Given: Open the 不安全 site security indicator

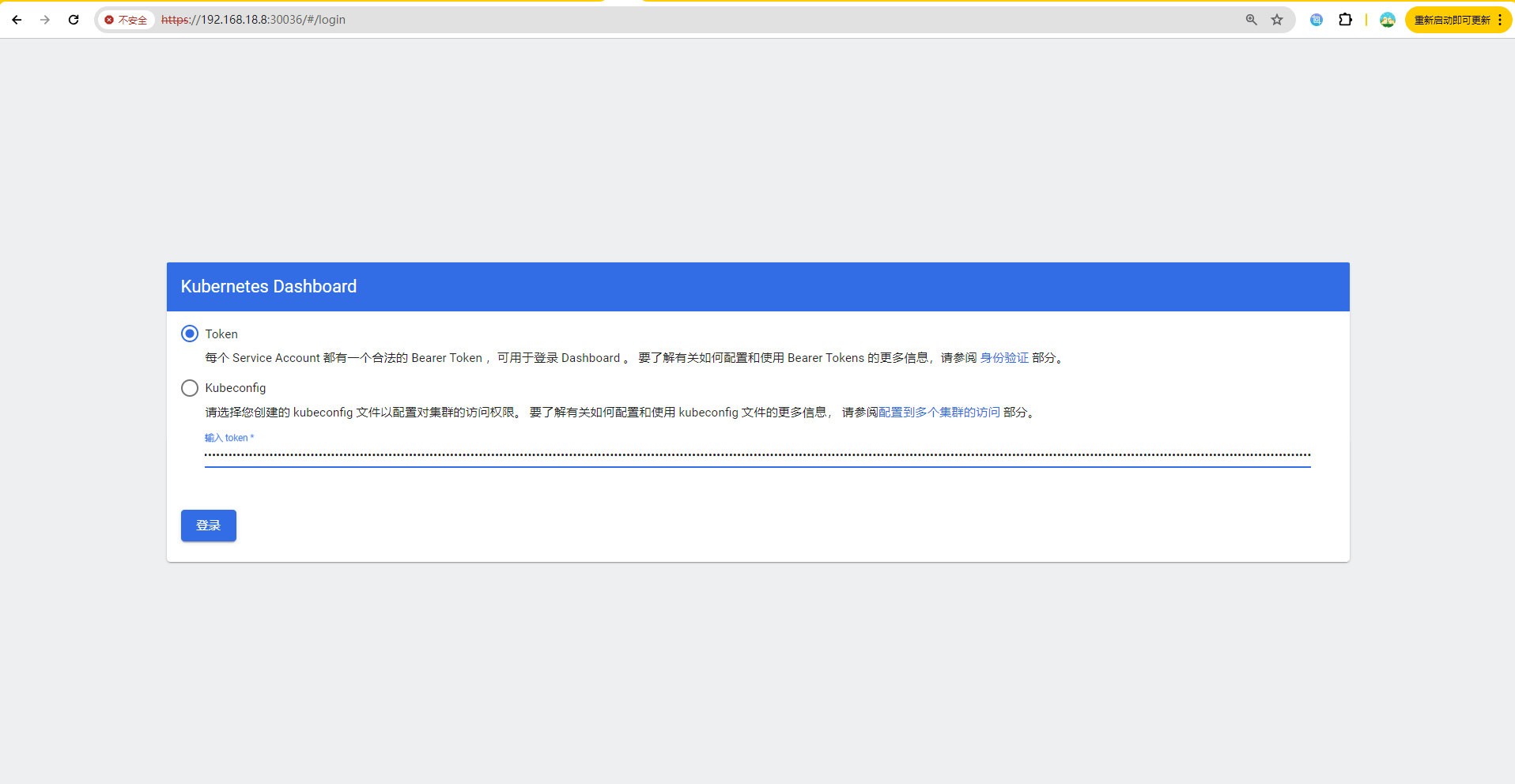Looking at the screenshot, I should click(127, 20).
